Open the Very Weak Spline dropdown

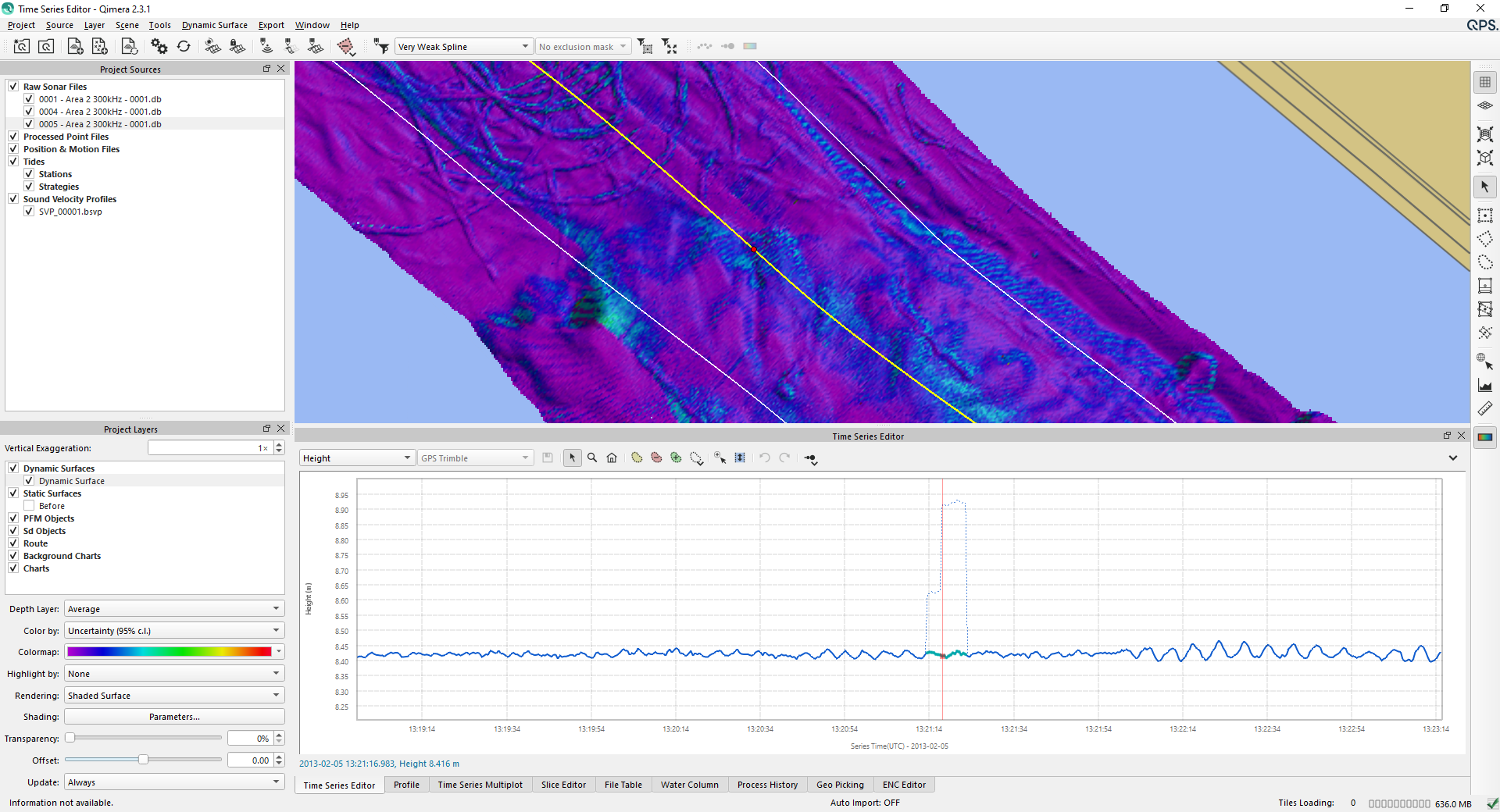pyautogui.click(x=463, y=47)
